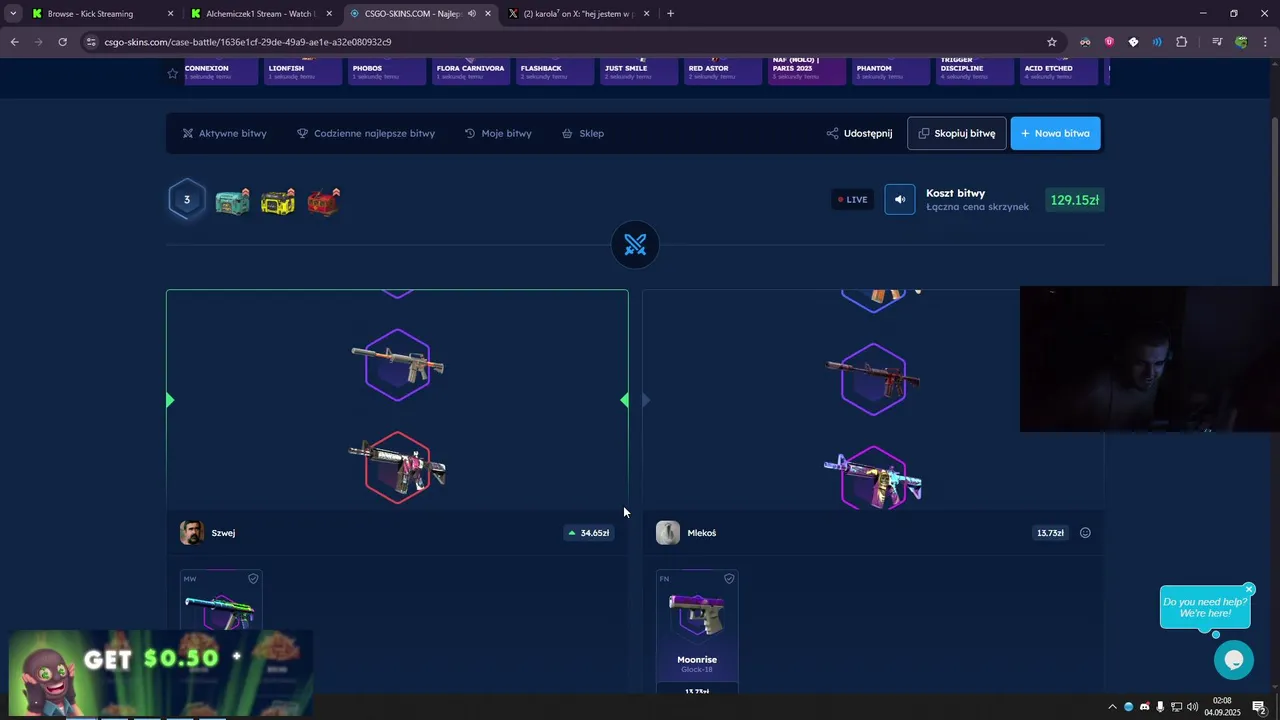Open Szwej player avatar
1280x720 pixels.
point(191,533)
